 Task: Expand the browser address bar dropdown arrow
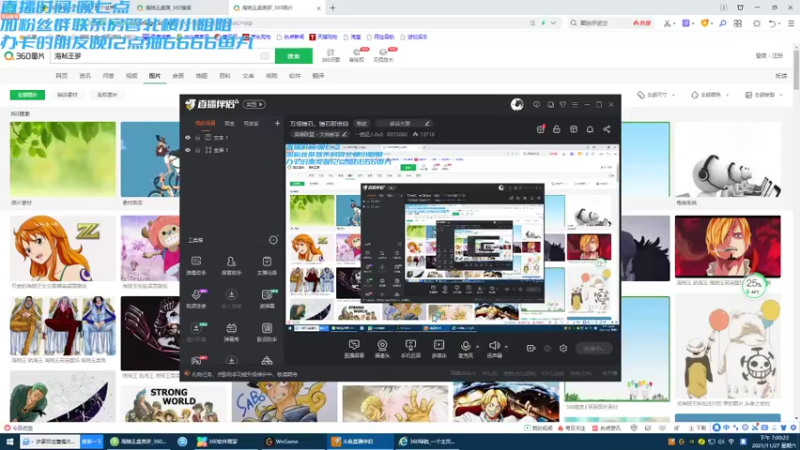coord(553,23)
